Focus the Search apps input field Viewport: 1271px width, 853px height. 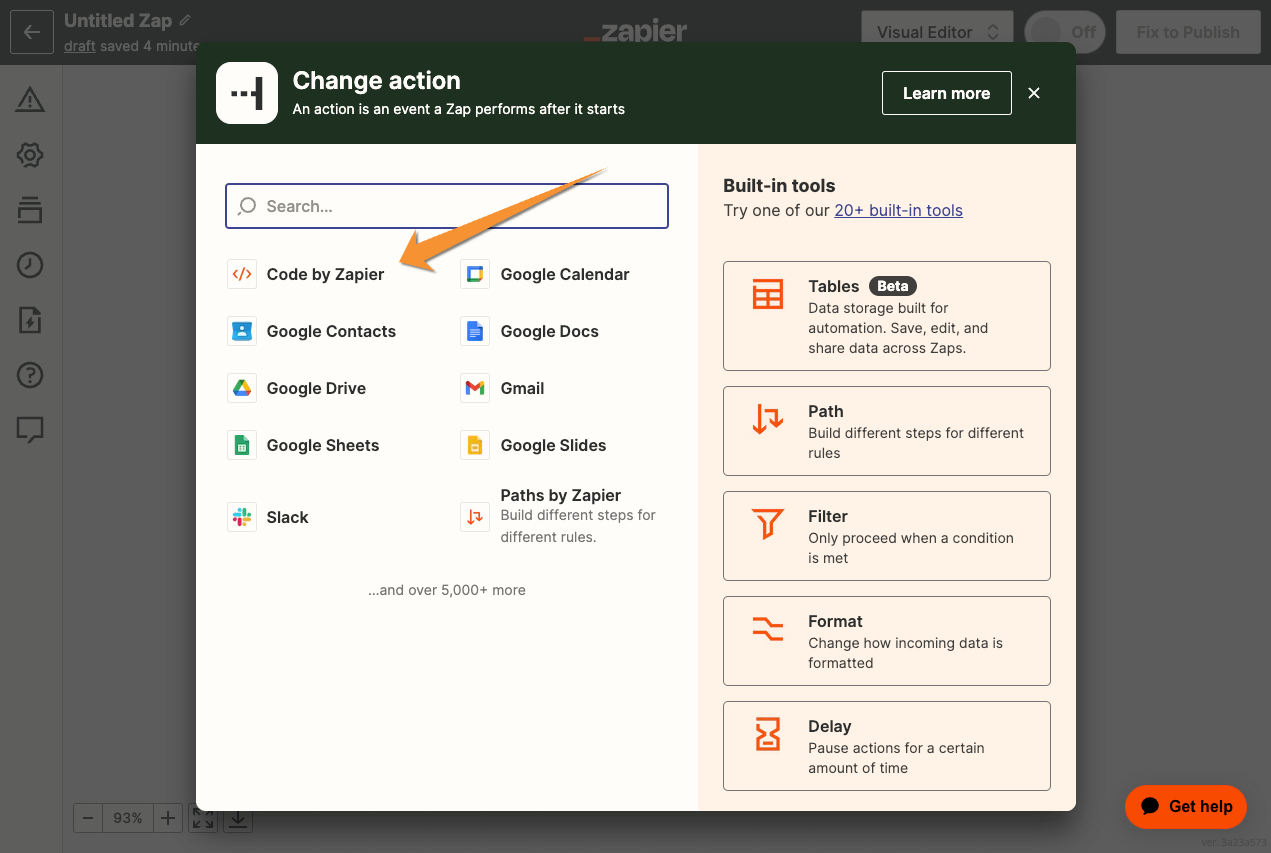coord(447,206)
